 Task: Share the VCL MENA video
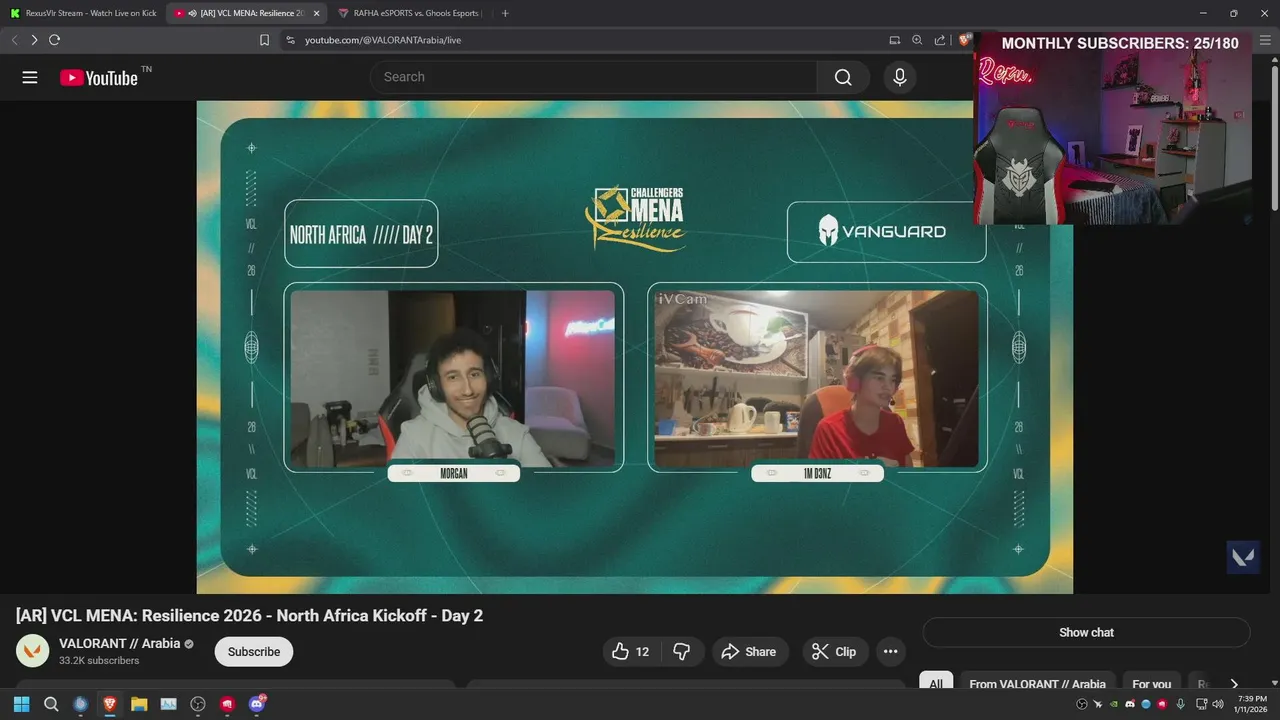749,652
